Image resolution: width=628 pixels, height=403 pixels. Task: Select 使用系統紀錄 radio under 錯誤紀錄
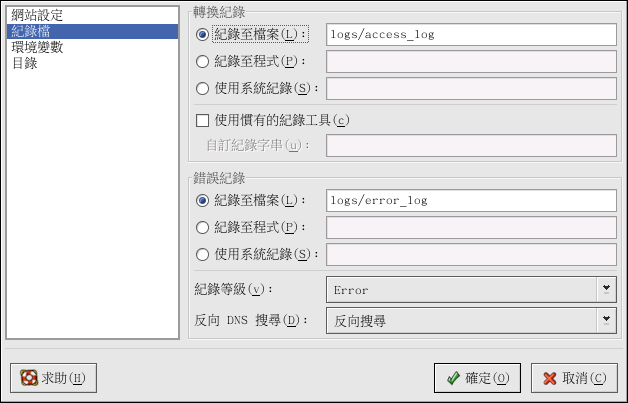(203, 254)
